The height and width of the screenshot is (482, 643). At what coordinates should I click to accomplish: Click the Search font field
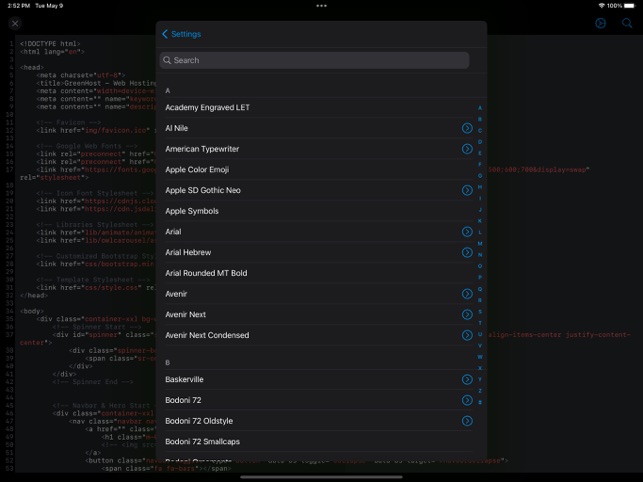pyautogui.click(x=315, y=60)
